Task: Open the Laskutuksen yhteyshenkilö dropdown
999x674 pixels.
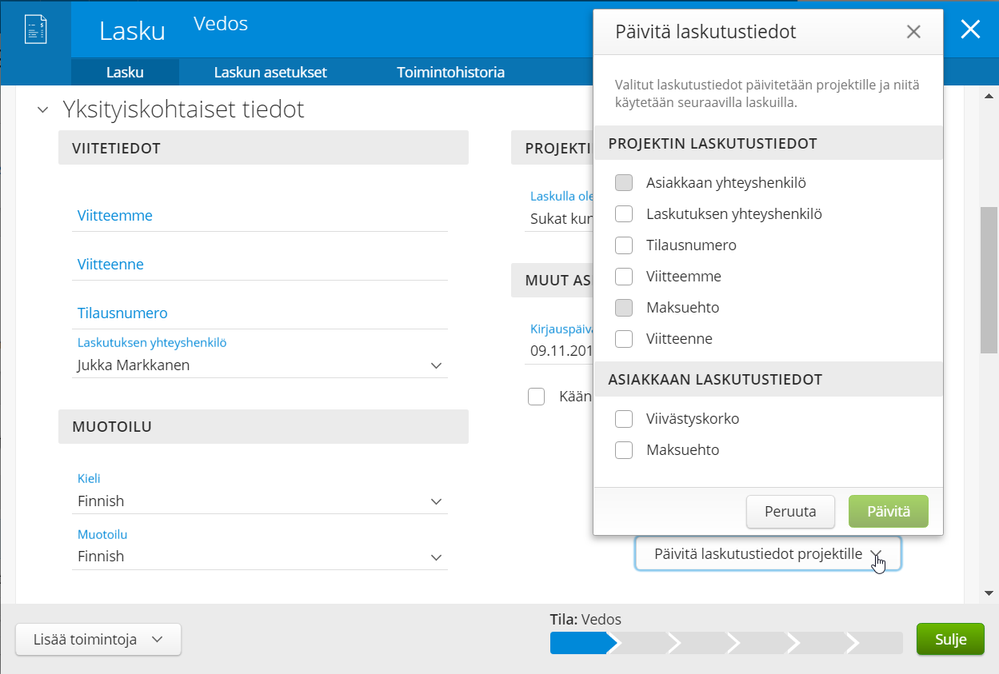Action: pos(260,366)
